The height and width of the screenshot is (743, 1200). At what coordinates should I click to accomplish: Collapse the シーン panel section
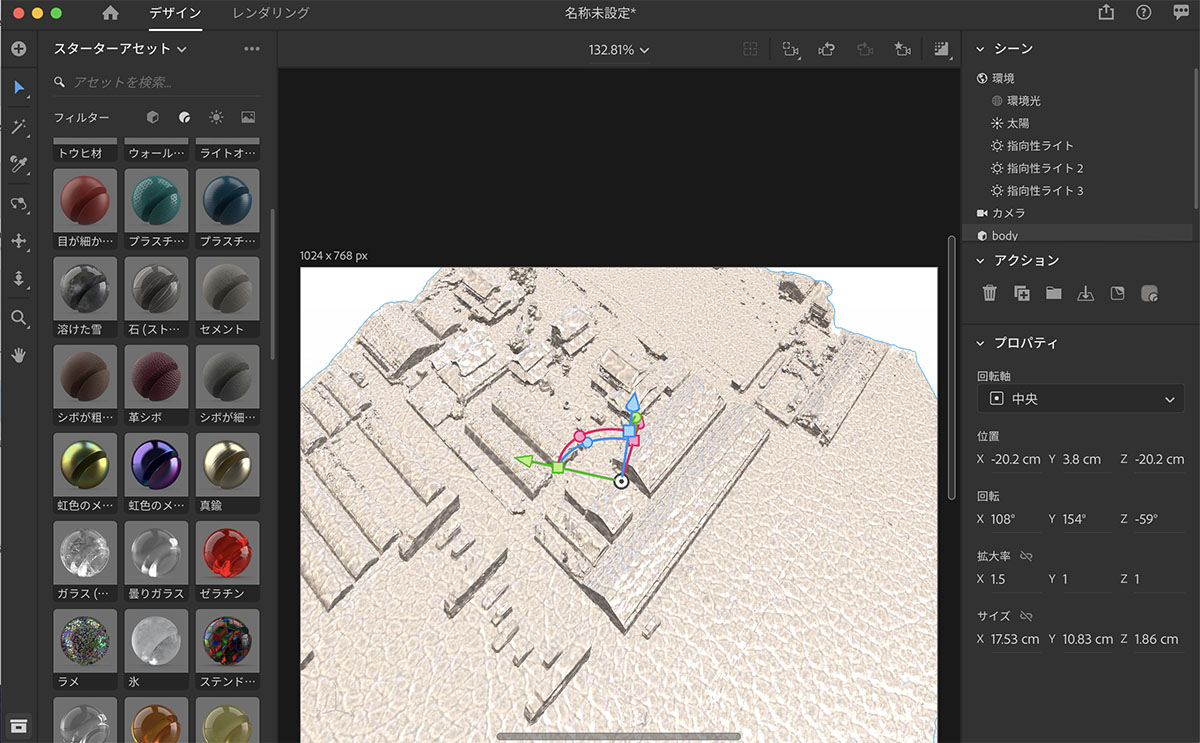point(981,49)
